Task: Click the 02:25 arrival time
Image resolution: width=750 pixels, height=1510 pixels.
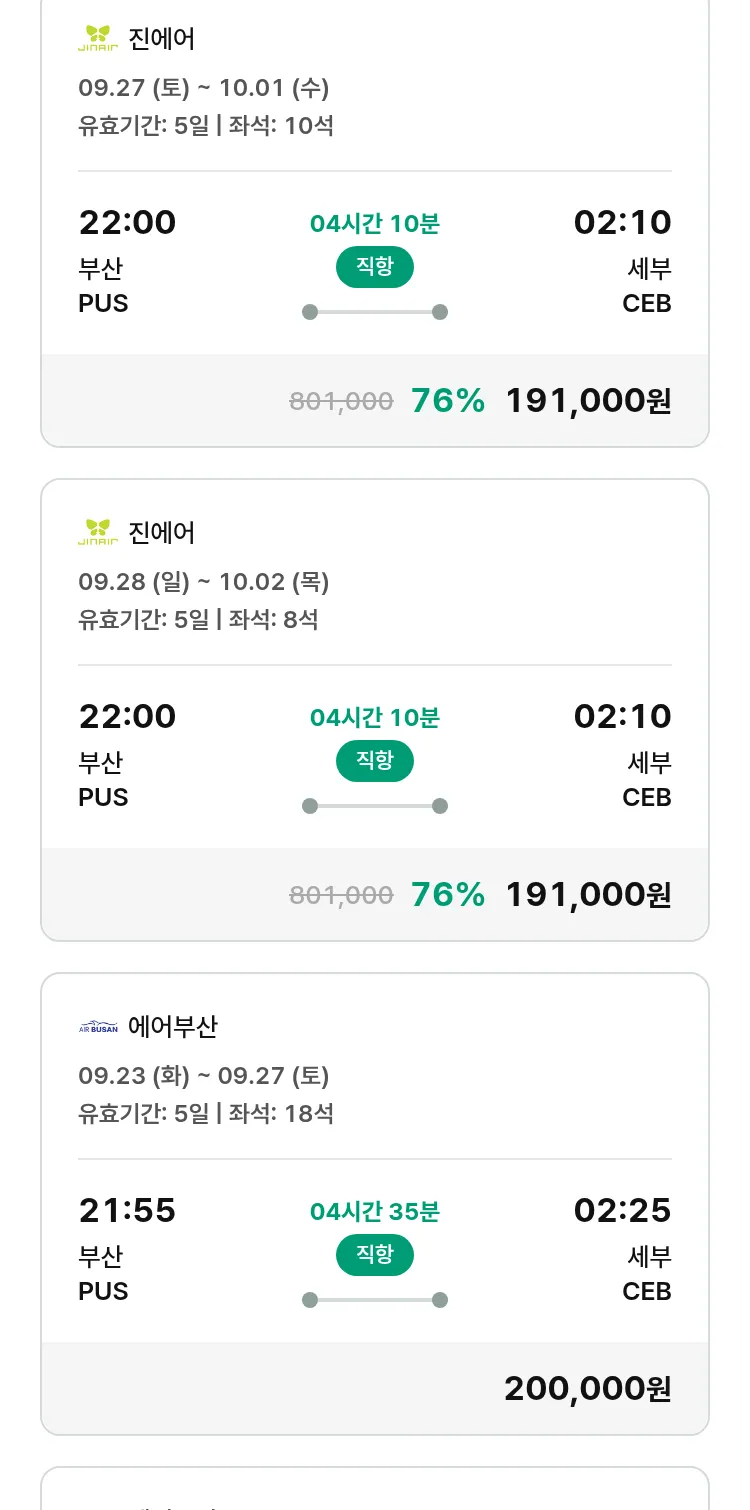Action: tap(622, 1211)
